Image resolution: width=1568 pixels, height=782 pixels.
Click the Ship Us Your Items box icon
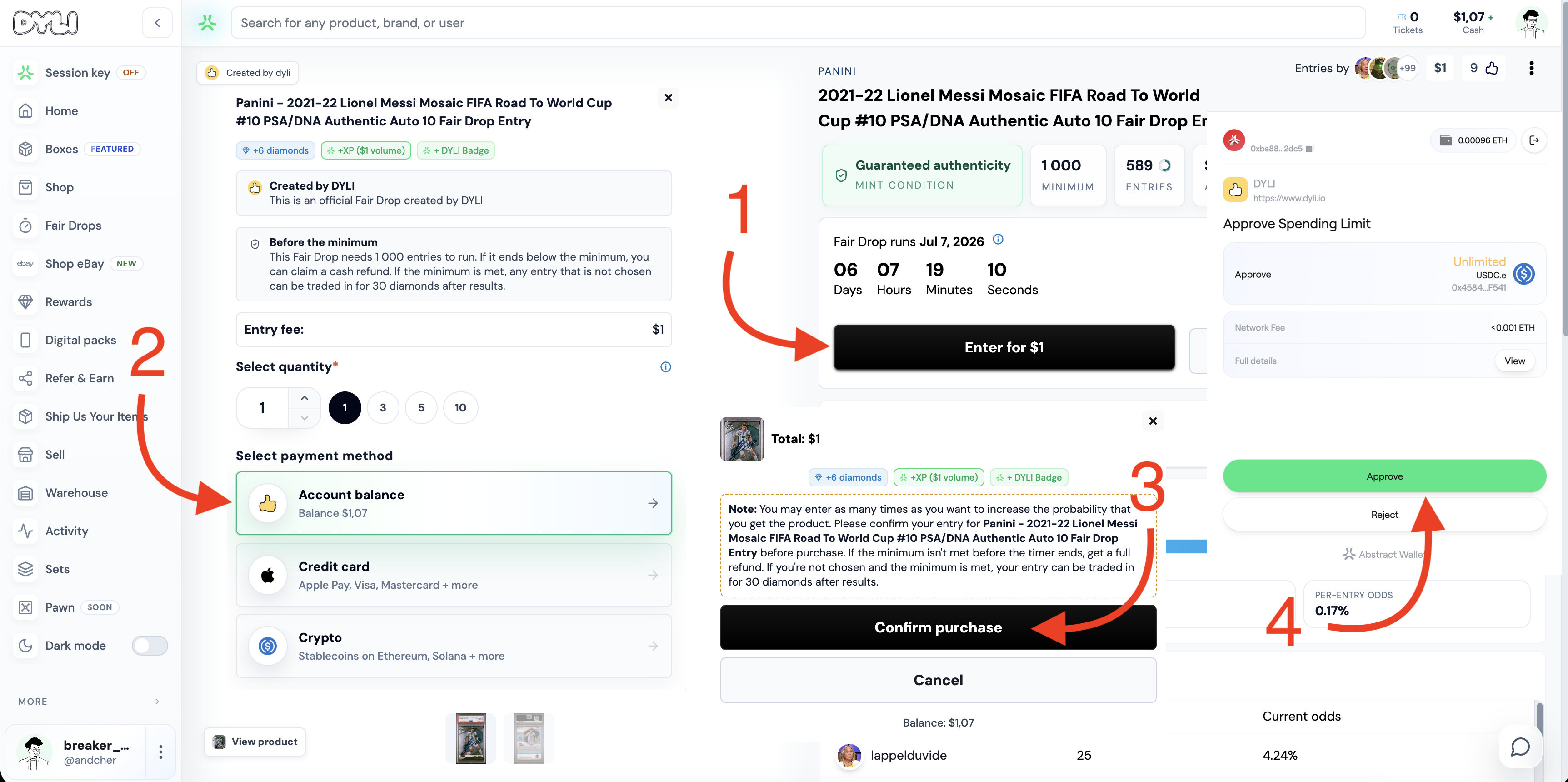pos(25,416)
